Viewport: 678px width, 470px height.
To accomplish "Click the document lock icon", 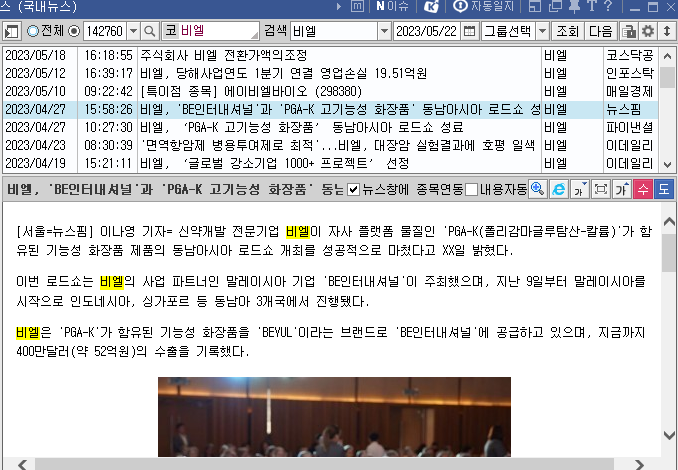I will click(628, 31).
